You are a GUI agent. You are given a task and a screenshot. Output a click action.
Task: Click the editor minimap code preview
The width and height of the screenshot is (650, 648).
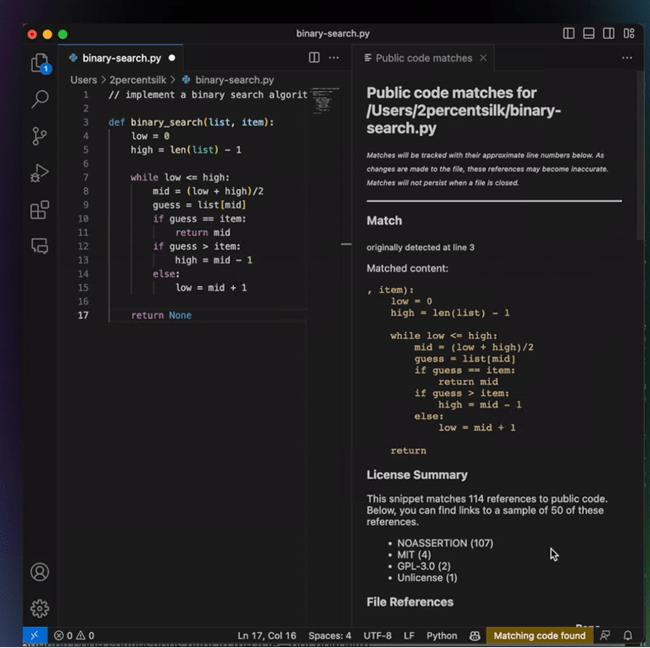(325, 100)
